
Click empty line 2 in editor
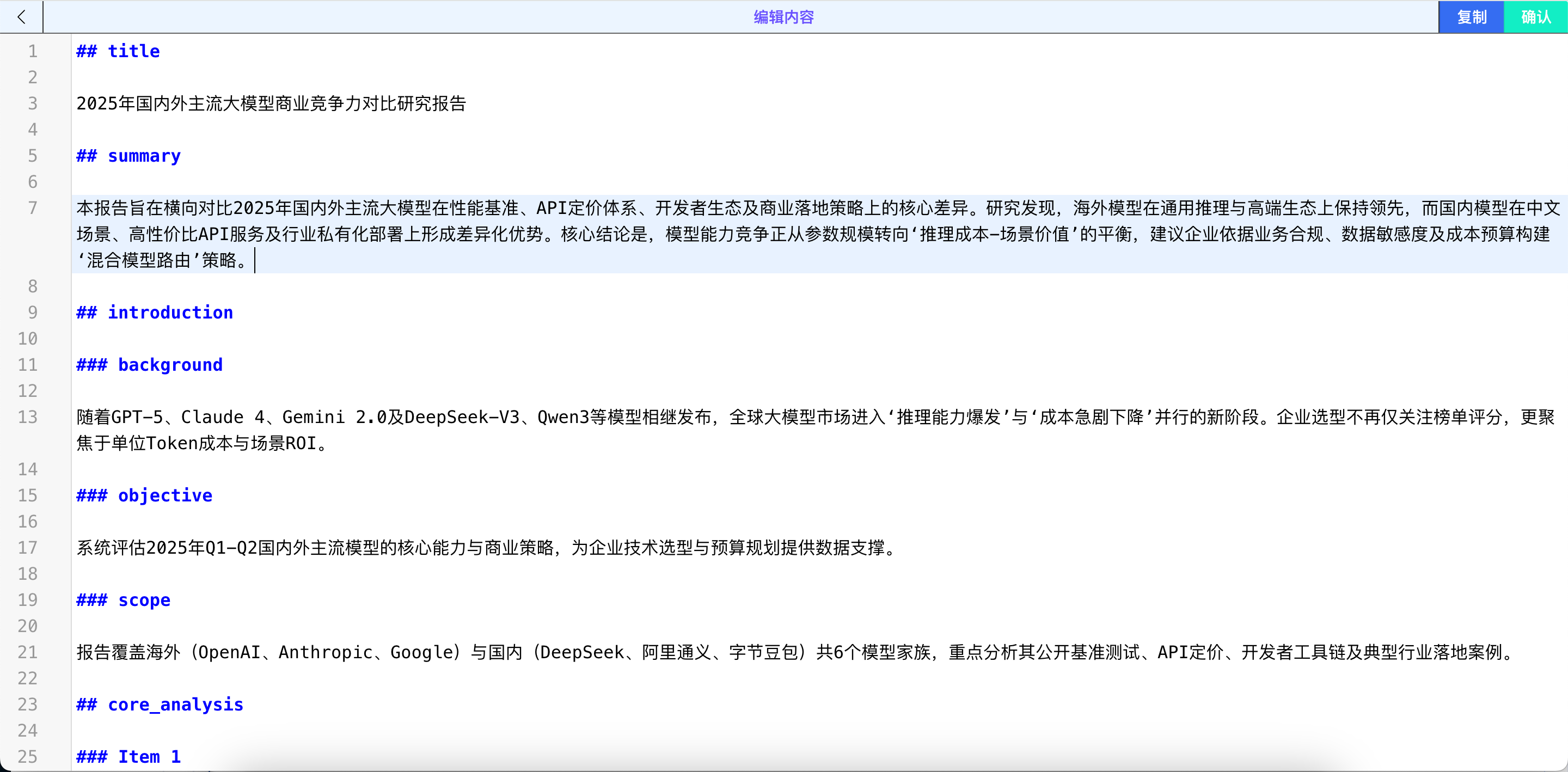(818, 77)
